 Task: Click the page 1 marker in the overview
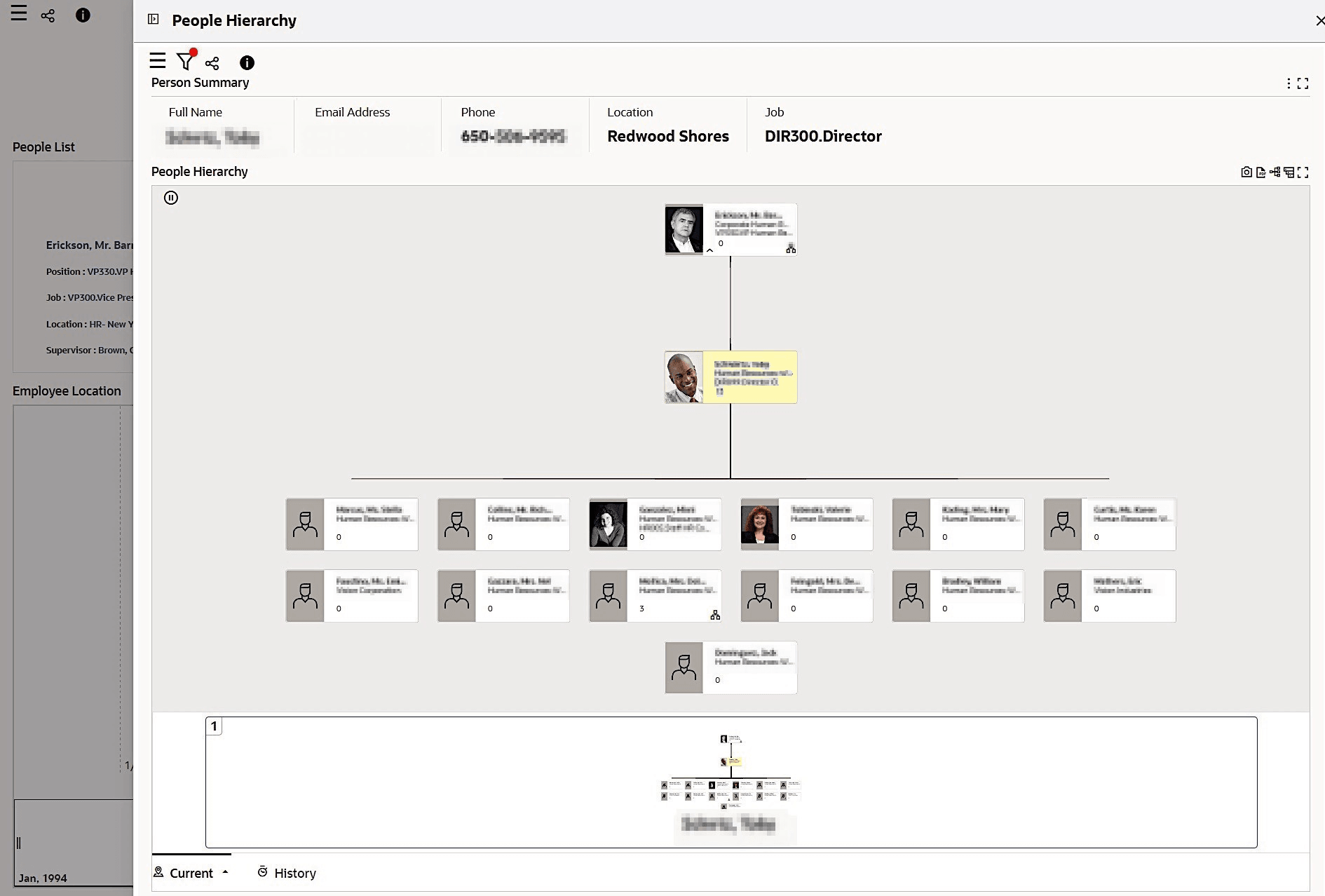tap(214, 726)
